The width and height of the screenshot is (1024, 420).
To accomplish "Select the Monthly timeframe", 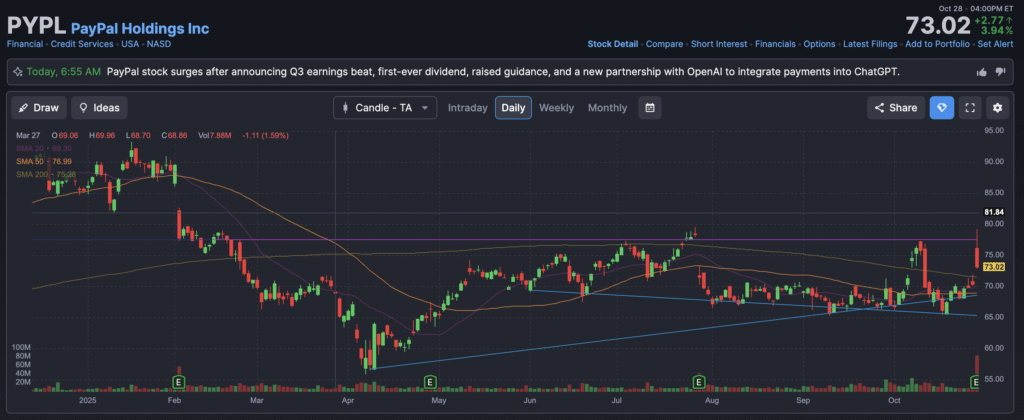I will click(x=607, y=108).
